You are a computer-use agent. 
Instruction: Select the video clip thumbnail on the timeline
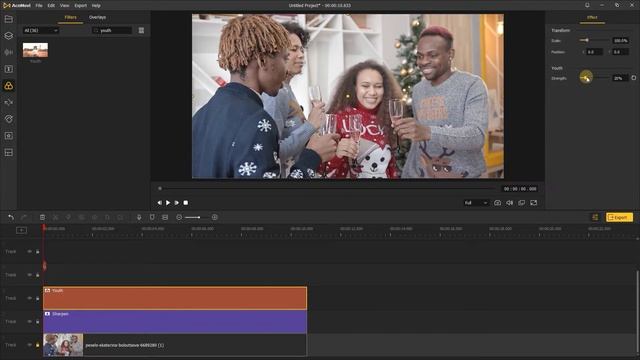pos(63,345)
